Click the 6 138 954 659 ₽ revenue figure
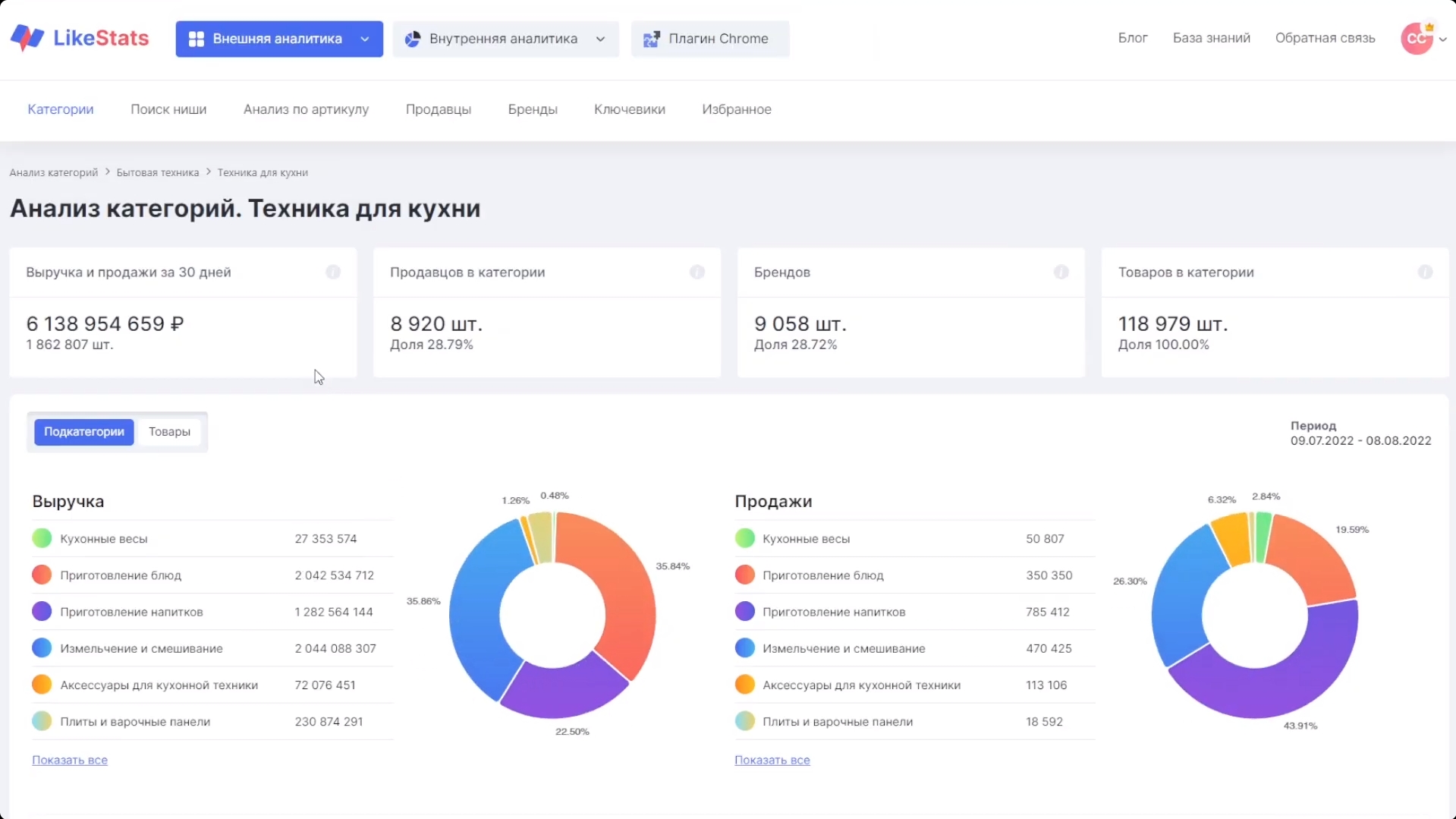Screen dimensions: 1456x819 (x=105, y=324)
